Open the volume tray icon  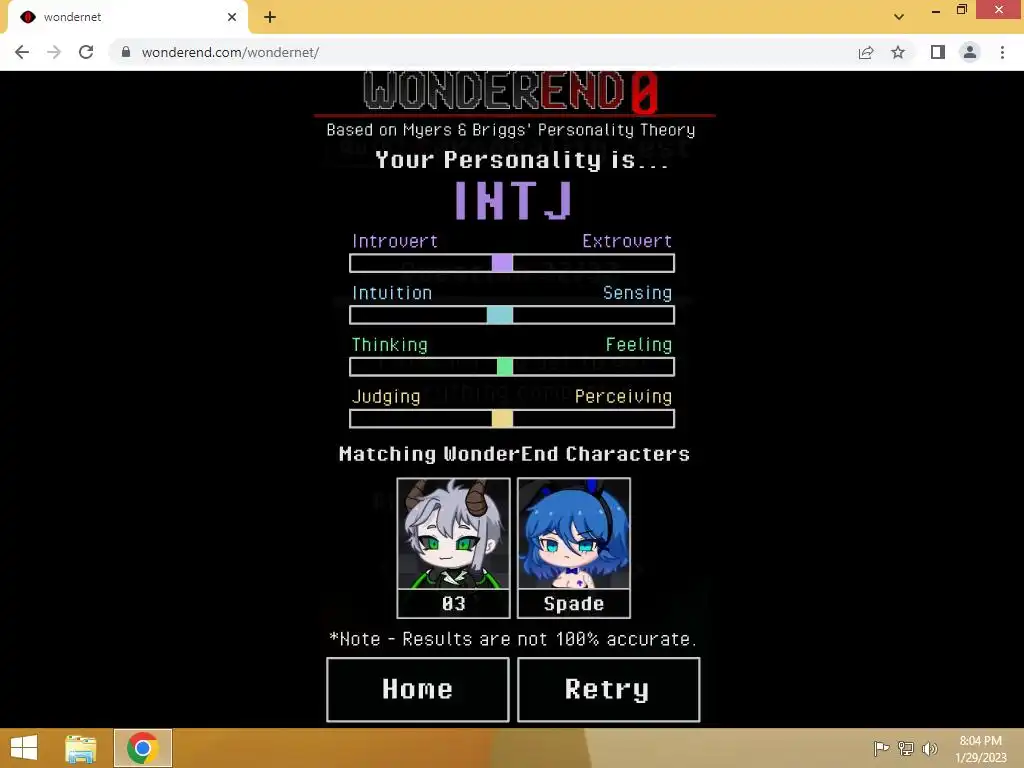click(930, 748)
